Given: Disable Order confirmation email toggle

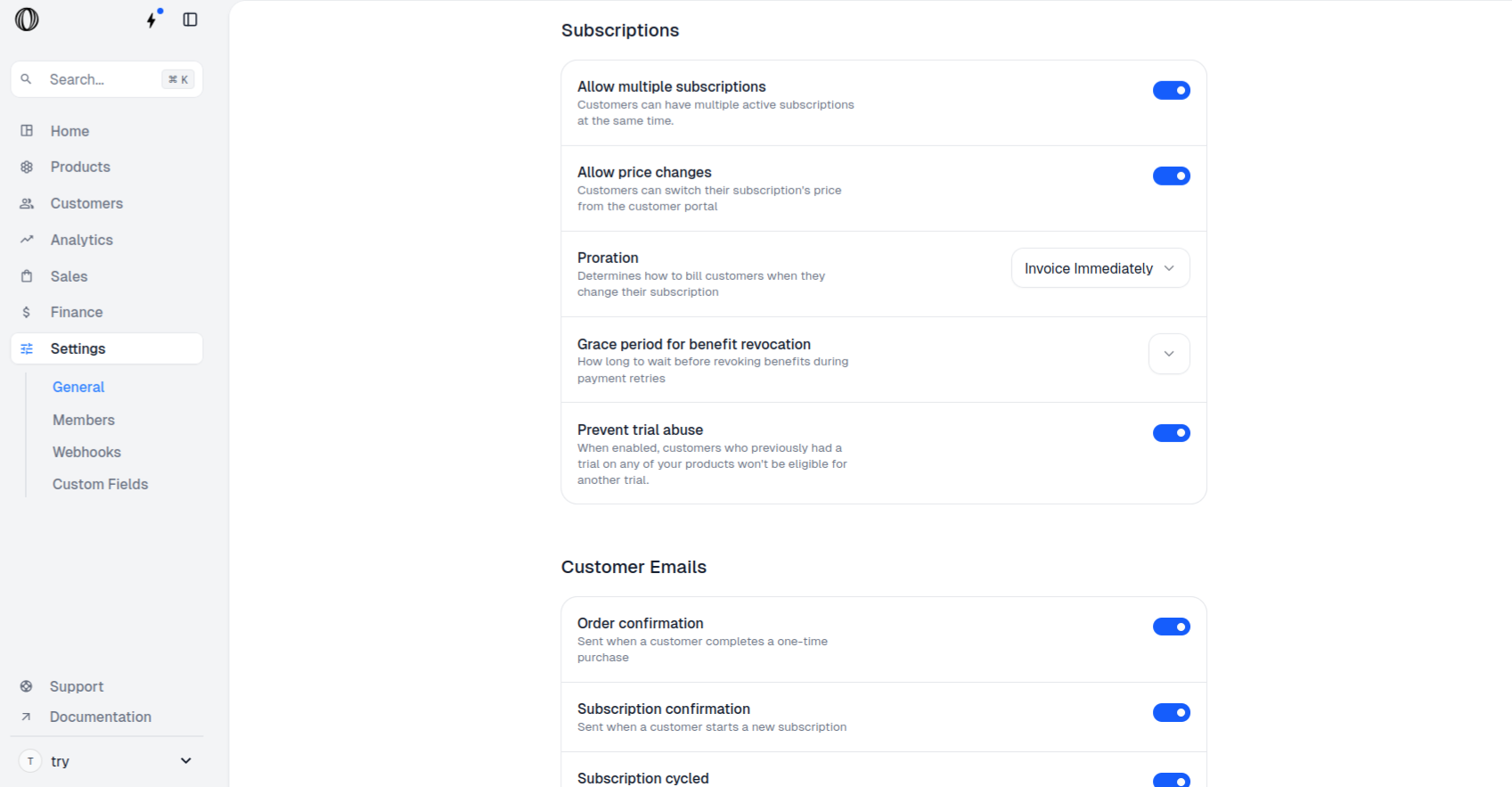Looking at the screenshot, I should pyautogui.click(x=1171, y=627).
